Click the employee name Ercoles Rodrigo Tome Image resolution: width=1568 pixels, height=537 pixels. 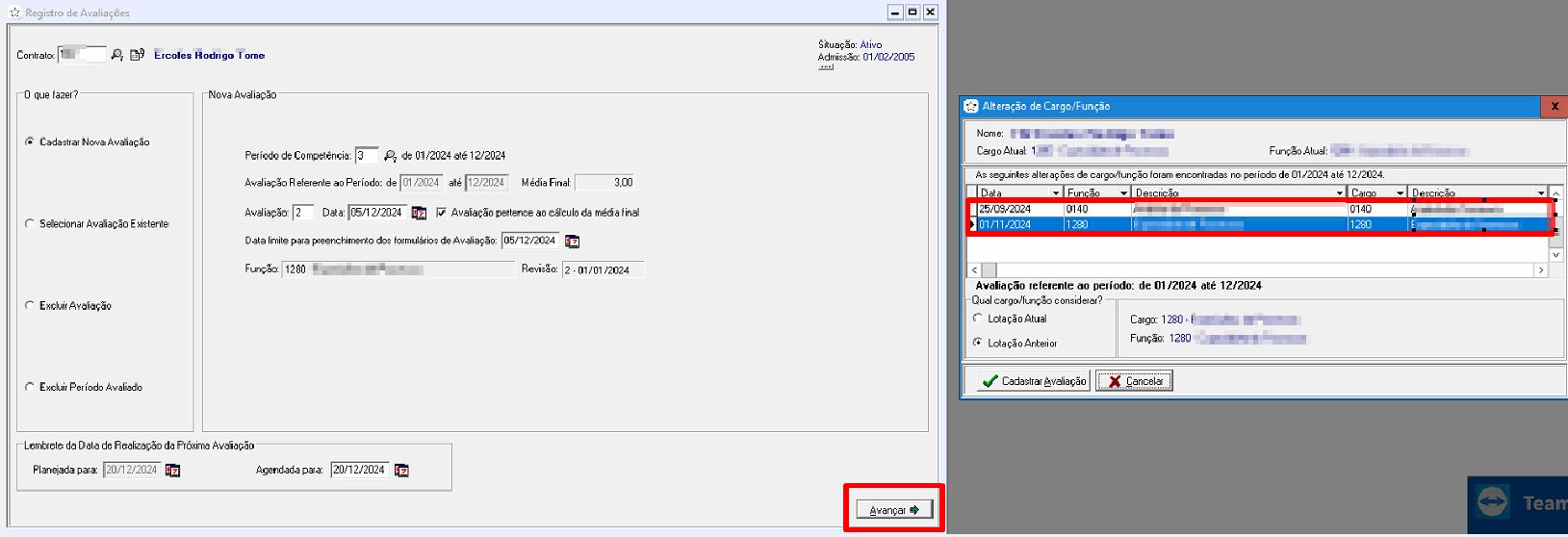209,55
